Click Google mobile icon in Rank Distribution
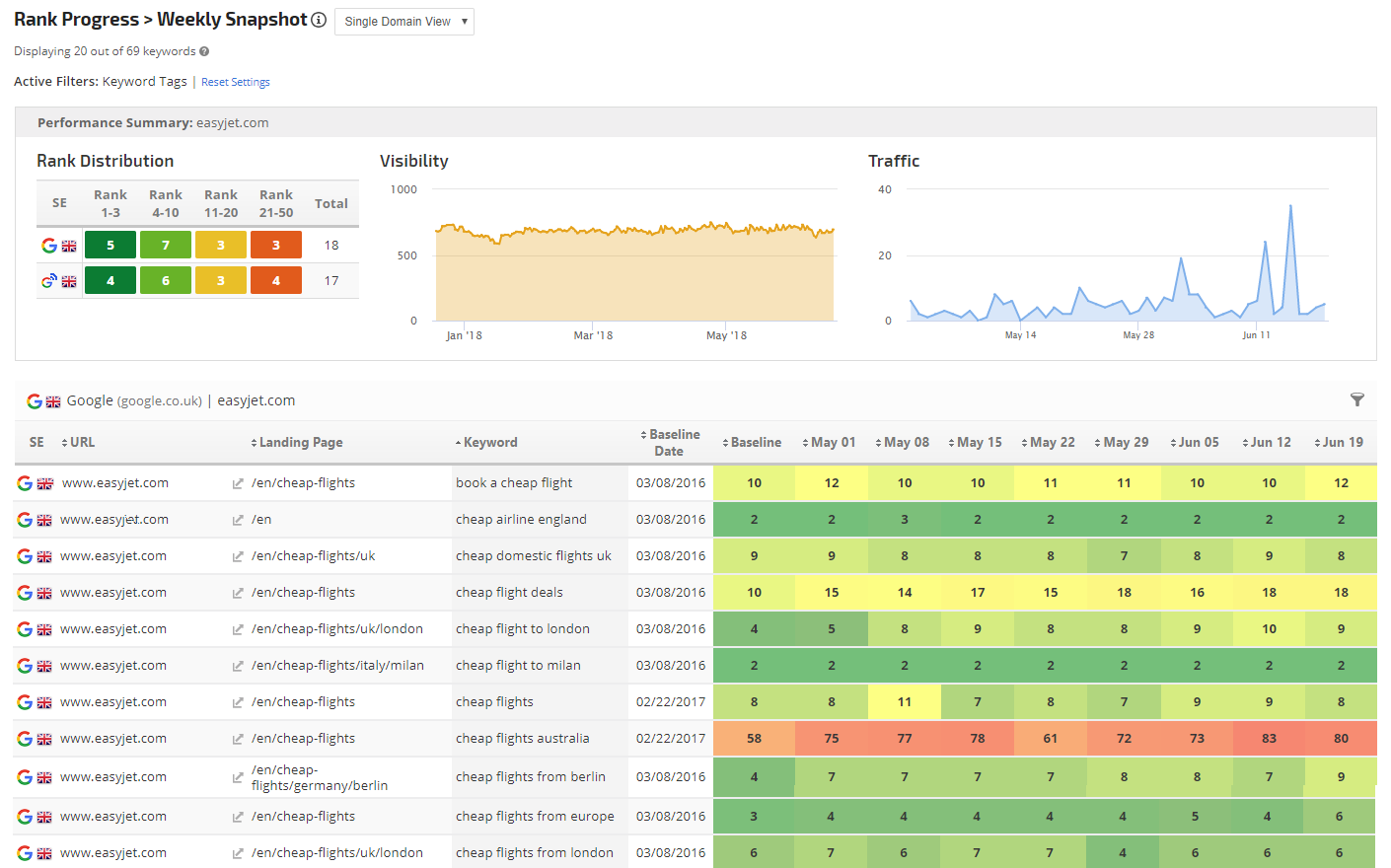Image resolution: width=1391 pixels, height=868 pixels. pos(48,281)
